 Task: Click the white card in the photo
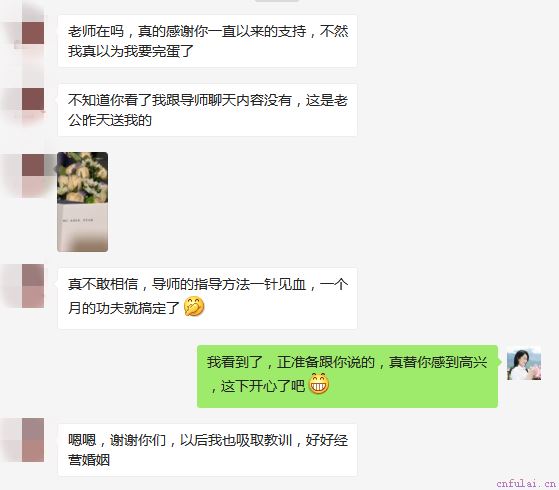[82, 227]
